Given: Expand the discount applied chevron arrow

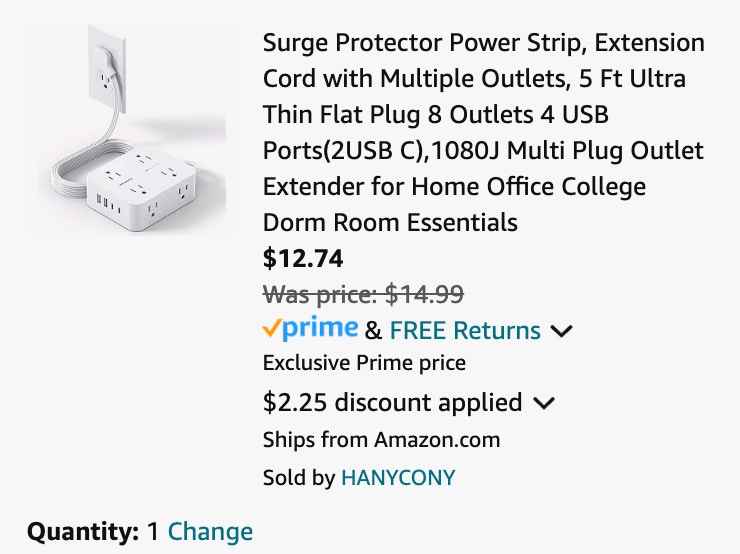Looking at the screenshot, I should (544, 403).
